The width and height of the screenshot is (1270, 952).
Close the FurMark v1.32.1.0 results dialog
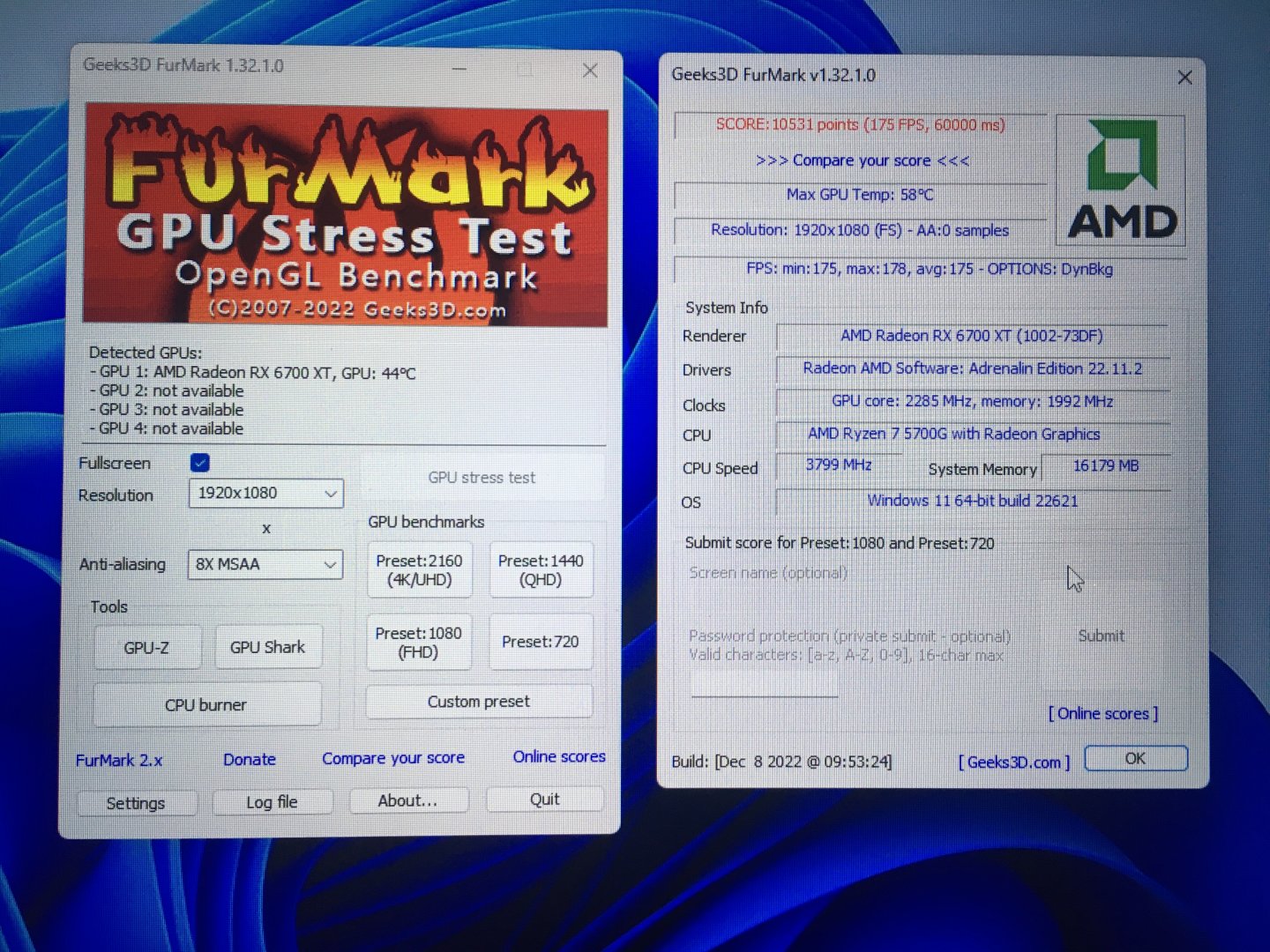tap(1184, 78)
